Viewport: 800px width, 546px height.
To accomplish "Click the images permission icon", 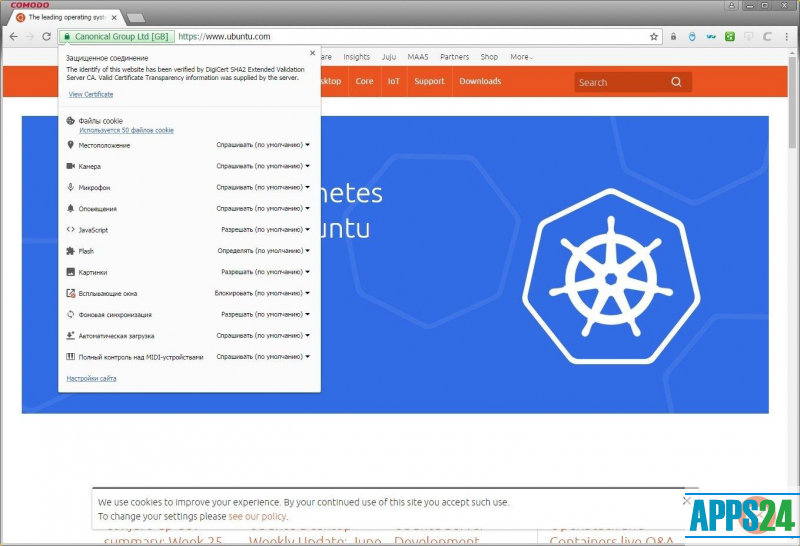I will (x=70, y=272).
